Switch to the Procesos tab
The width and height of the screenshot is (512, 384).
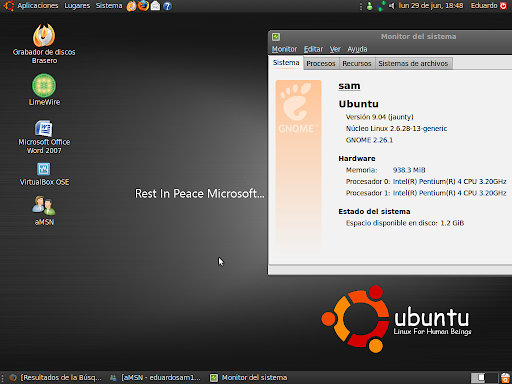pos(321,63)
